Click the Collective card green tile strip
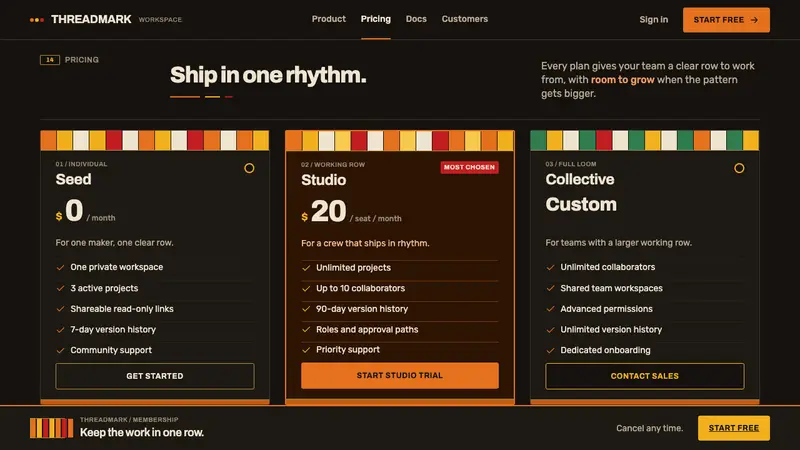 (644, 140)
